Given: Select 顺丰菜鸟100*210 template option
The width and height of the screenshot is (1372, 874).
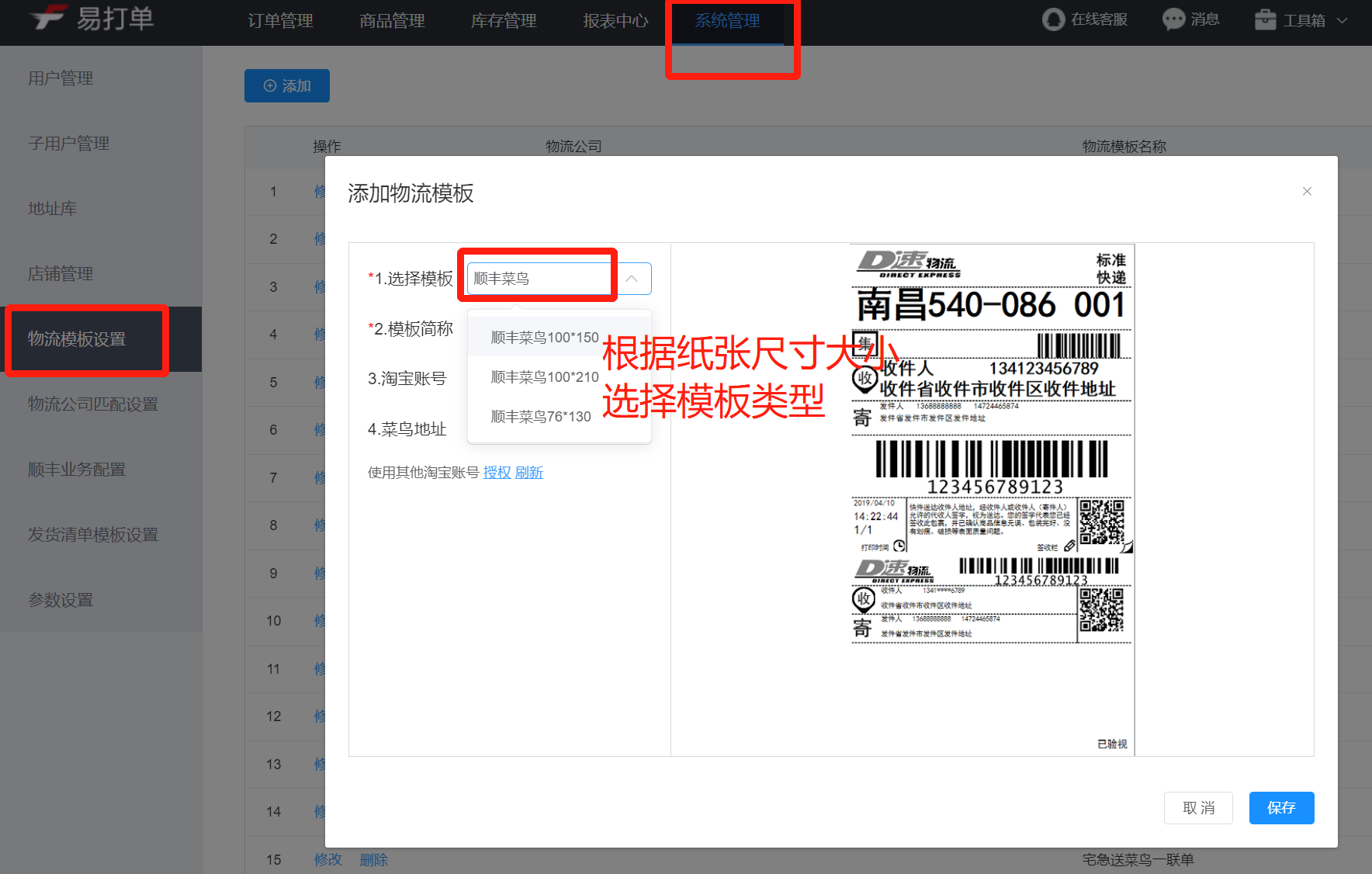Looking at the screenshot, I should tap(560, 376).
